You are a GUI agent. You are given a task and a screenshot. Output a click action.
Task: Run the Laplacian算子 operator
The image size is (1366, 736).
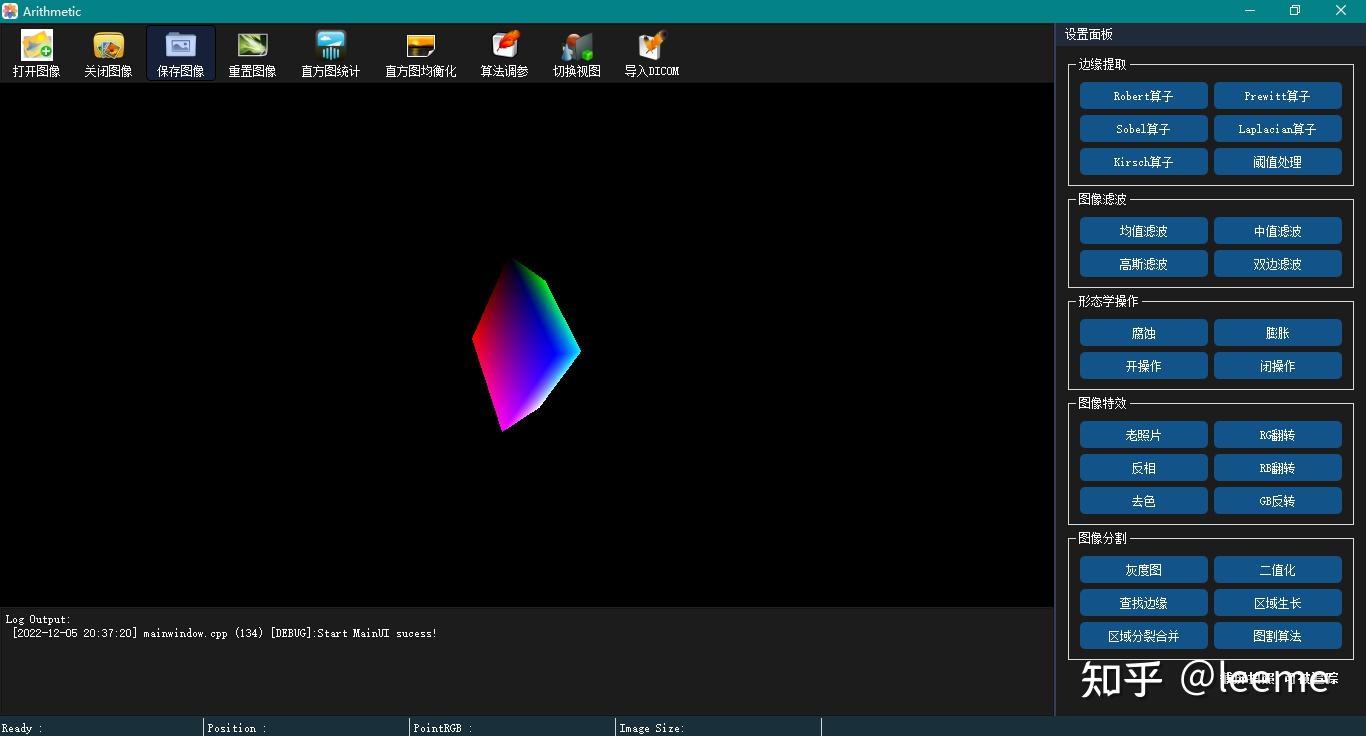point(1278,128)
